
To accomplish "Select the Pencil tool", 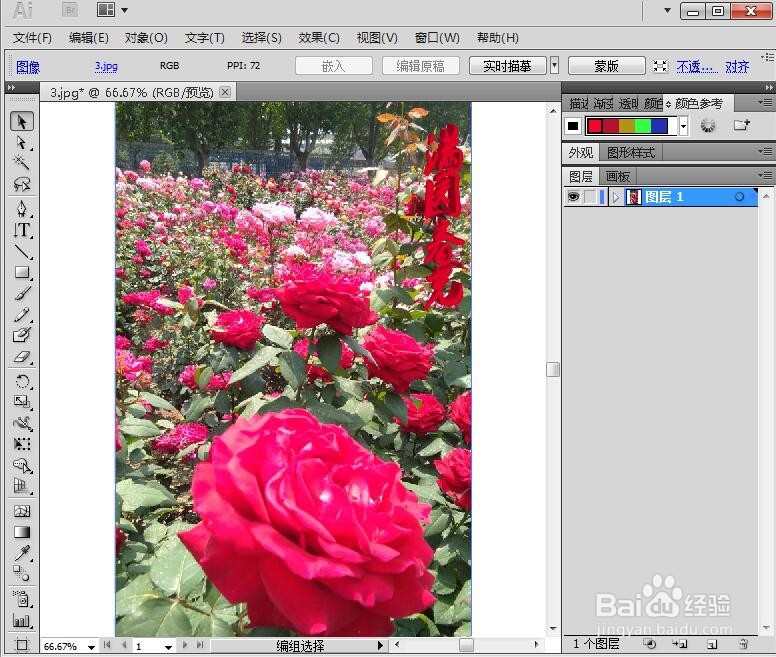I will point(22,315).
